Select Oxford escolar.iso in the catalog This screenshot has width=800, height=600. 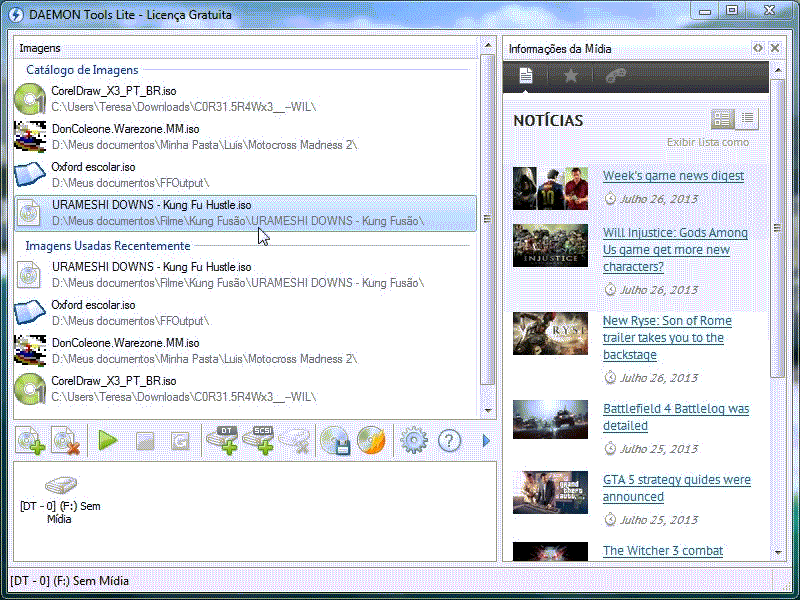245,174
